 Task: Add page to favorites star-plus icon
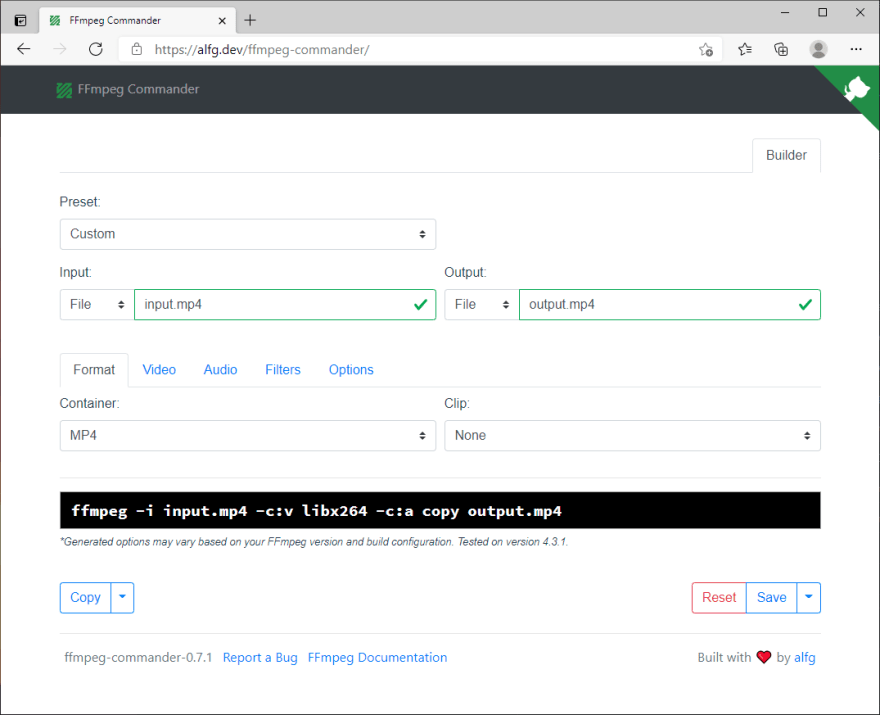pos(706,49)
